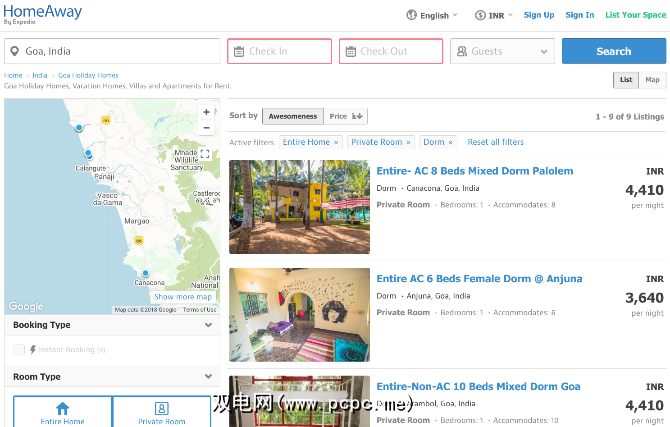Enable the Instant Booking checkbox
The image size is (670, 427).
(x=19, y=350)
